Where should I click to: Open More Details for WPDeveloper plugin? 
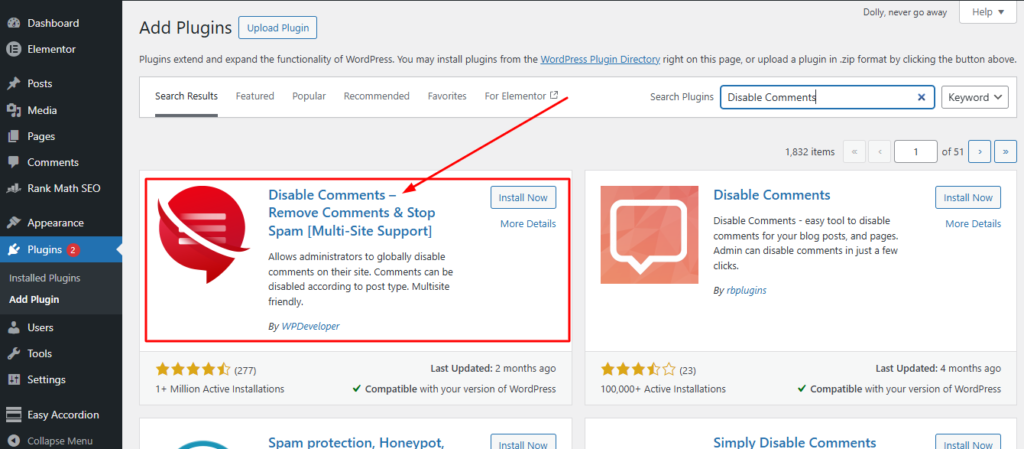point(528,224)
